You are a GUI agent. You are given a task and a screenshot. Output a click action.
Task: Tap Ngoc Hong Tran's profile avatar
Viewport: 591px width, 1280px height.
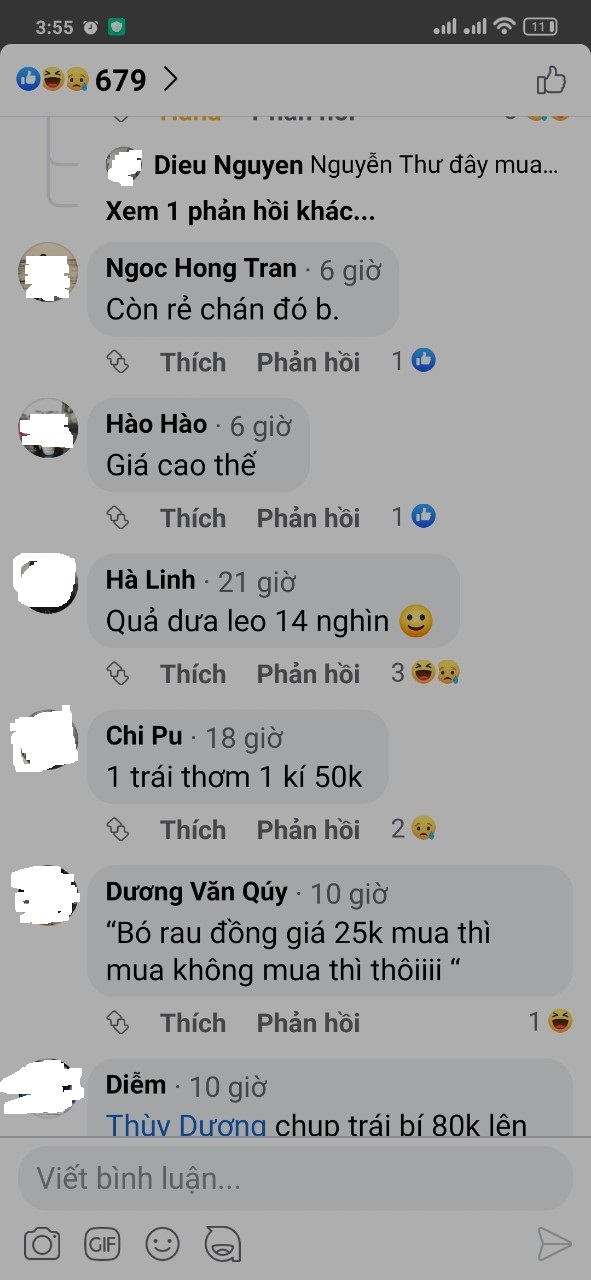(48, 272)
